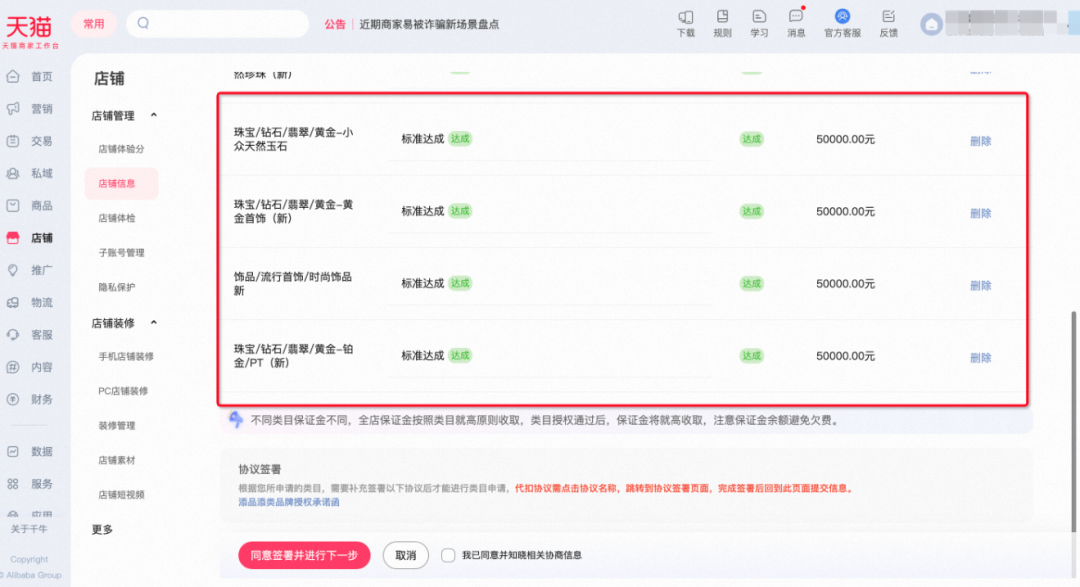Check 我已同意并知晓相关协商信息 checkbox
Viewport: 1080px width, 587px height.
(448, 555)
